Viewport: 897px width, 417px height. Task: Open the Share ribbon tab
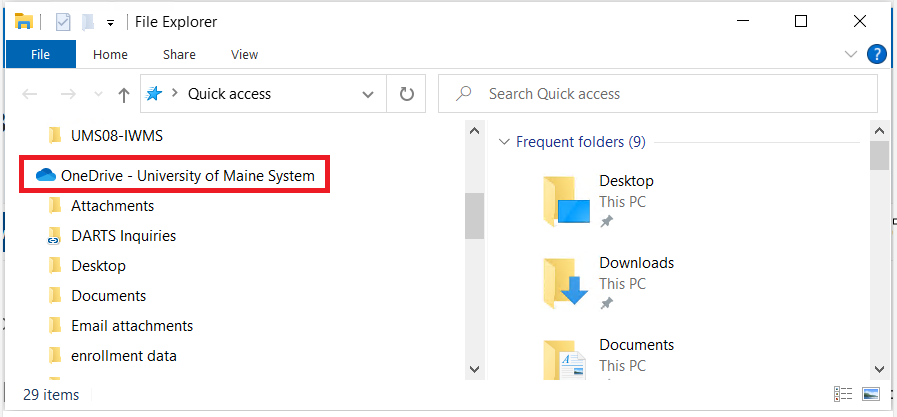pos(179,54)
